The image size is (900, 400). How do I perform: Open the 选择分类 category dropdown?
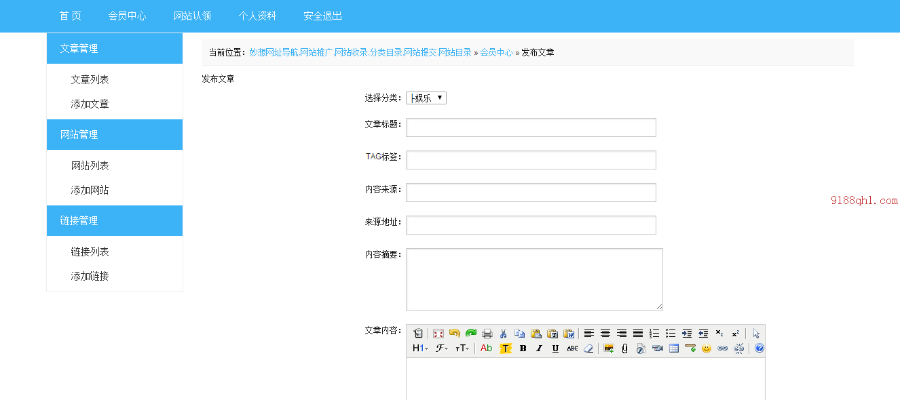coord(426,98)
